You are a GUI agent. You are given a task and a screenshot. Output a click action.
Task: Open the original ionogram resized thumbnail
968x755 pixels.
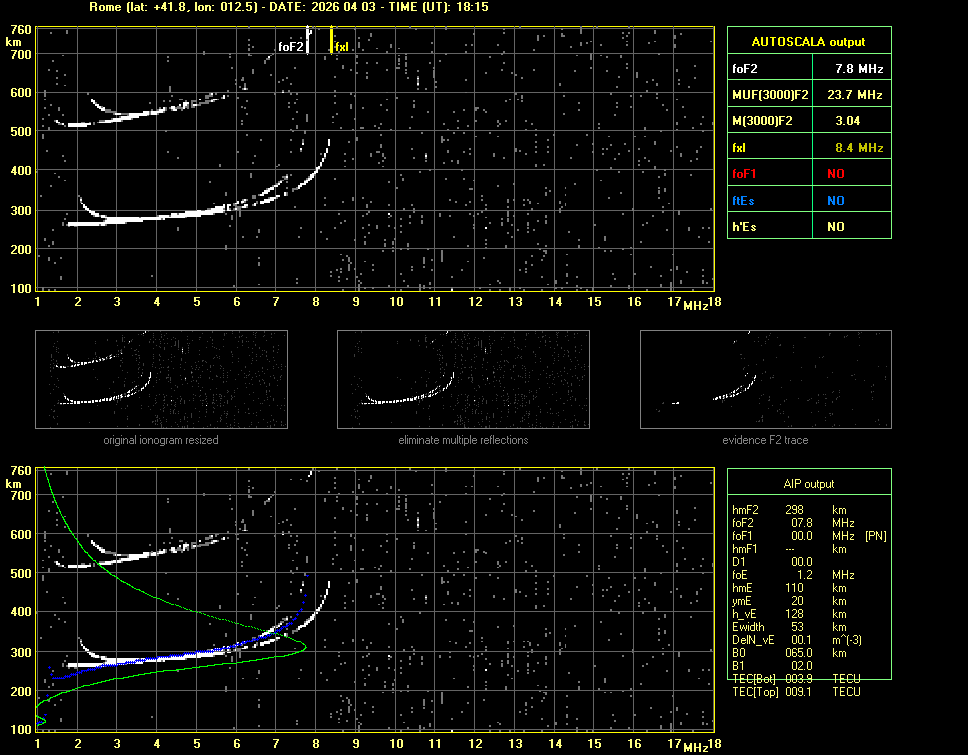[x=161, y=380]
